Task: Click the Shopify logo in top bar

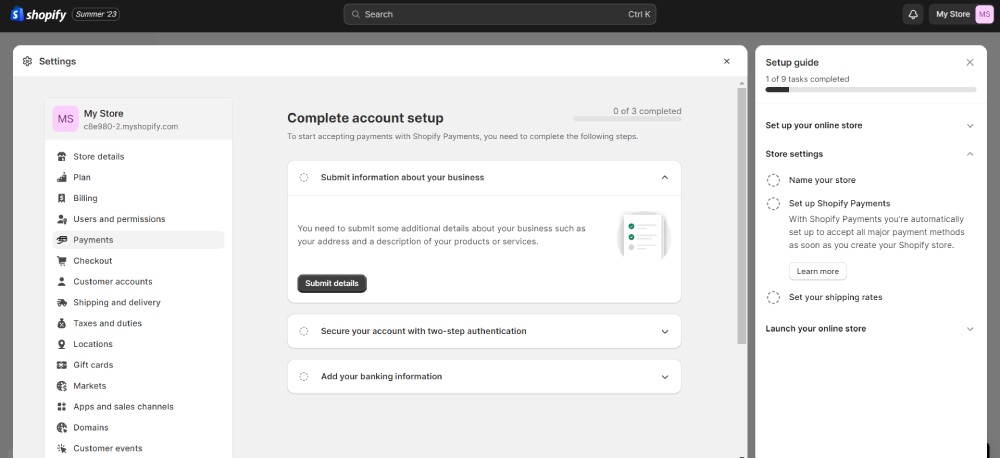Action: 38,14
